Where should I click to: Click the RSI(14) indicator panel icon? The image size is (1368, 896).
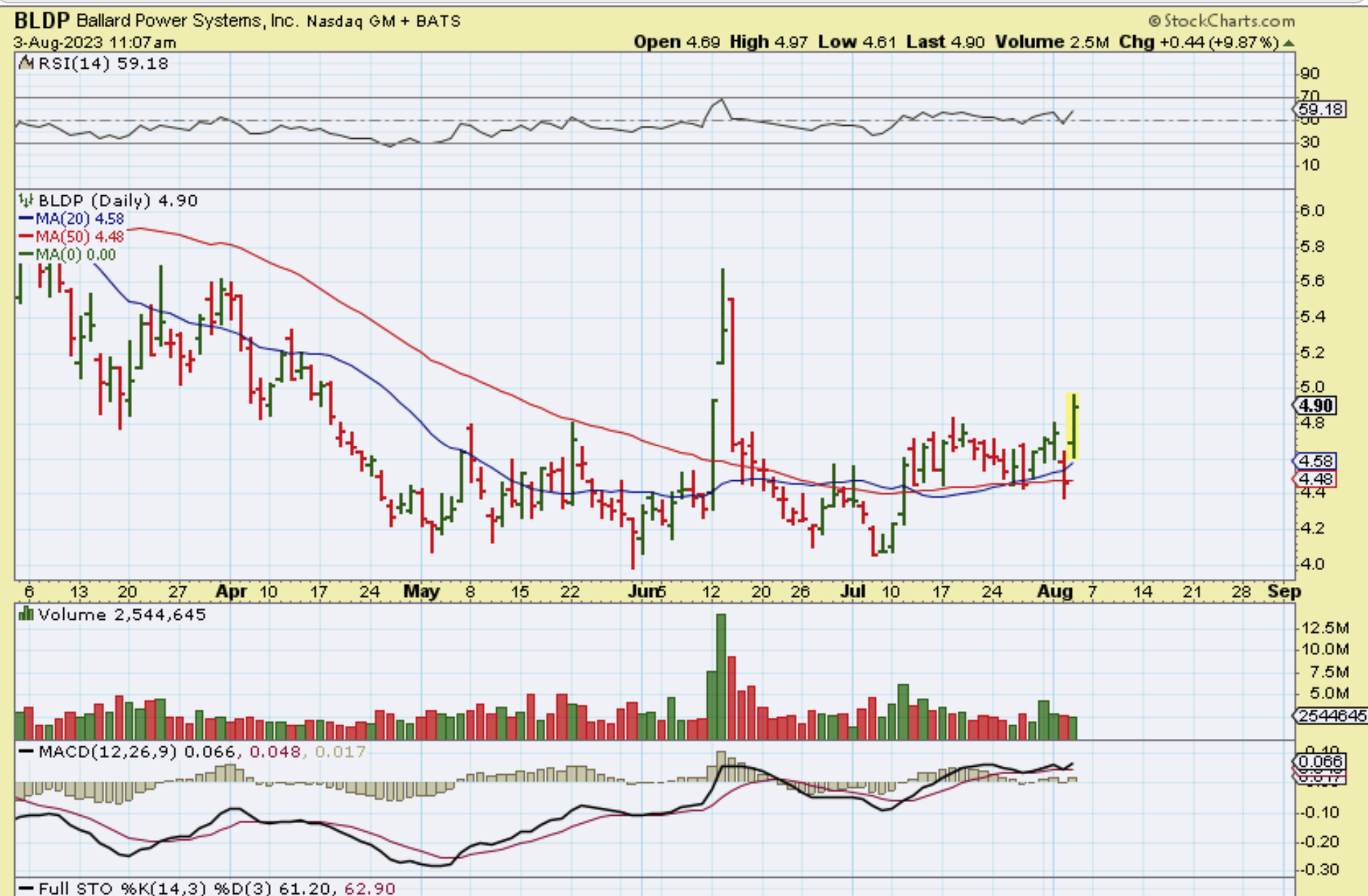point(26,63)
